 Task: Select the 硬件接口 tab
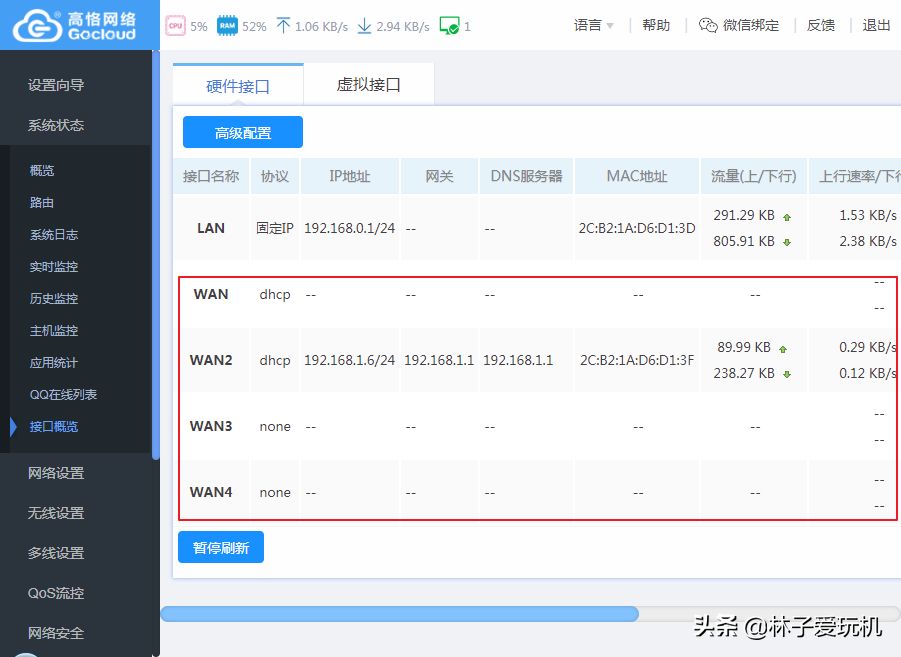(238, 86)
